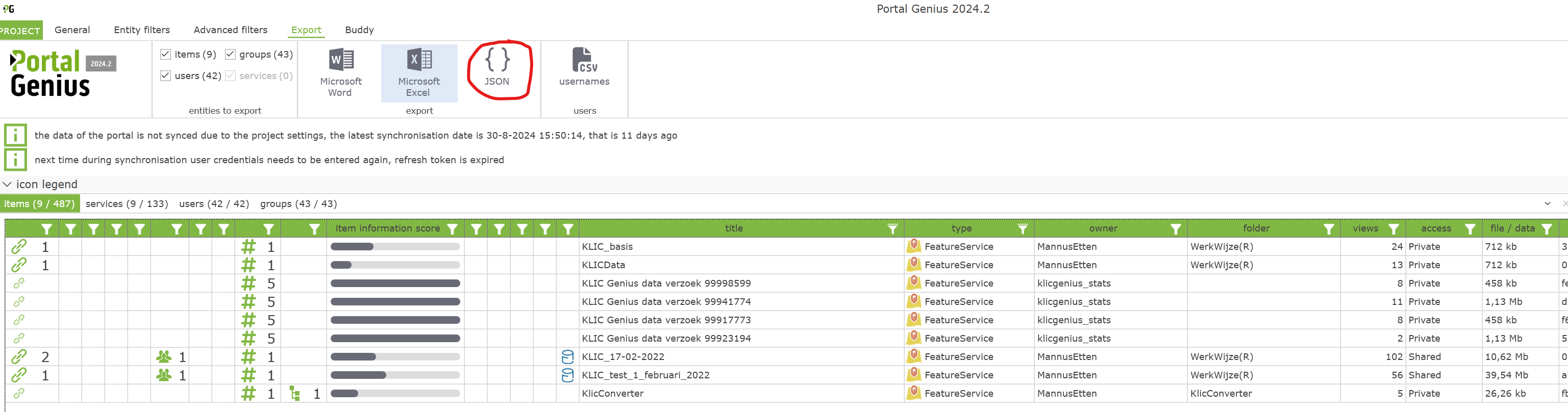
Task: Click database icon in KLIC_test_1_februari_2022 row
Action: pyautogui.click(x=567, y=375)
